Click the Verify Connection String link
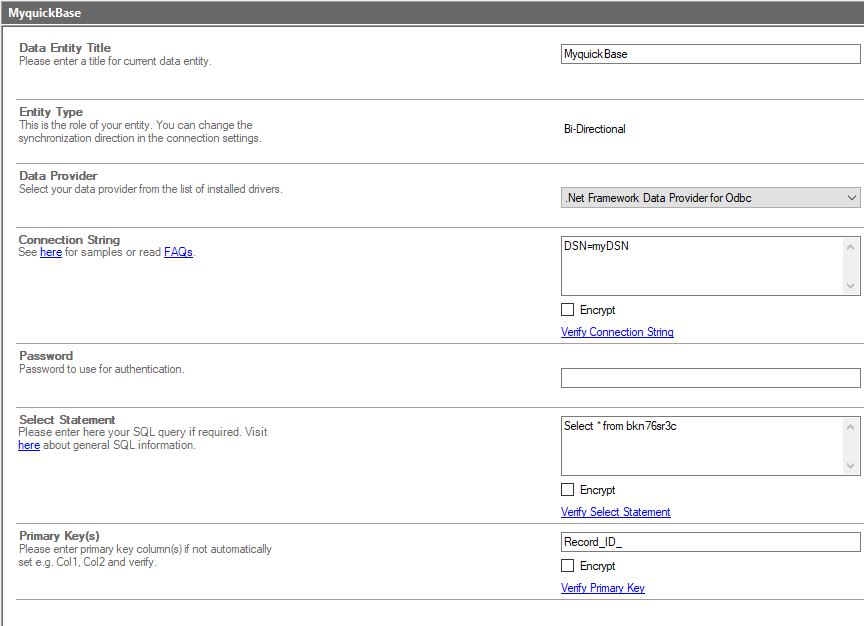 click(617, 332)
